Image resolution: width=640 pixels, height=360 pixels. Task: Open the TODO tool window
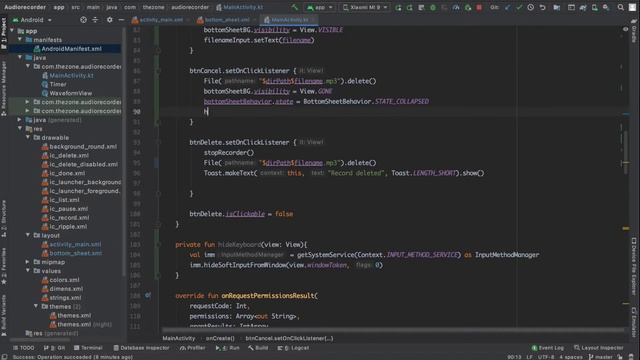click(x=24, y=348)
